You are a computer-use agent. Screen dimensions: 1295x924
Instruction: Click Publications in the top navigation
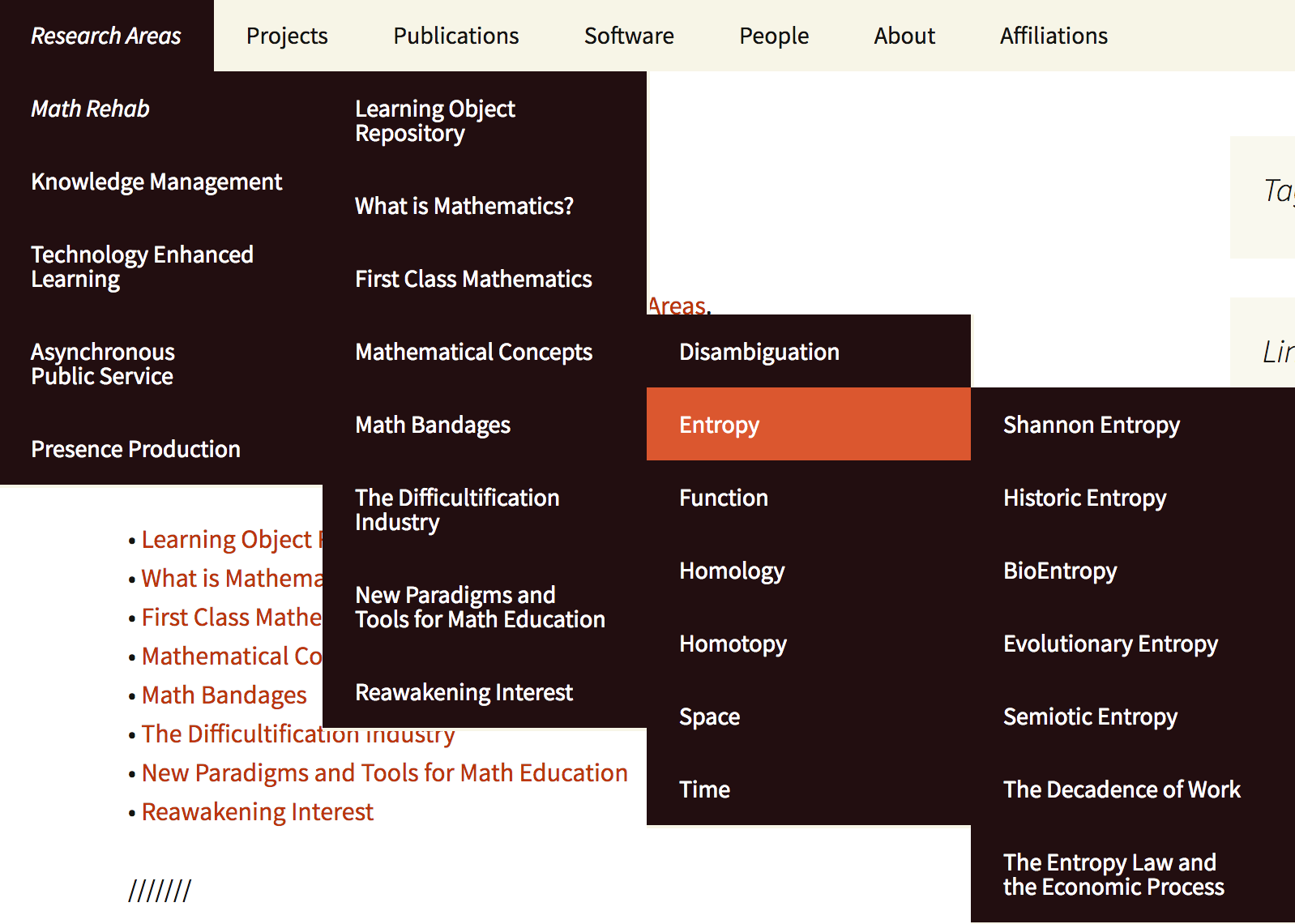[455, 36]
